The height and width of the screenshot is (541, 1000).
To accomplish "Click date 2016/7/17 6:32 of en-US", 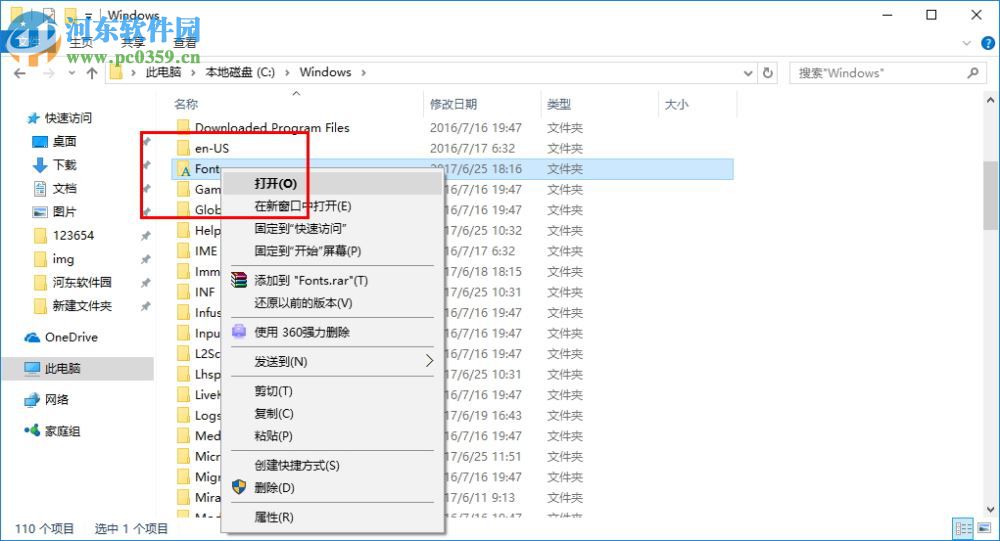I will tap(472, 148).
